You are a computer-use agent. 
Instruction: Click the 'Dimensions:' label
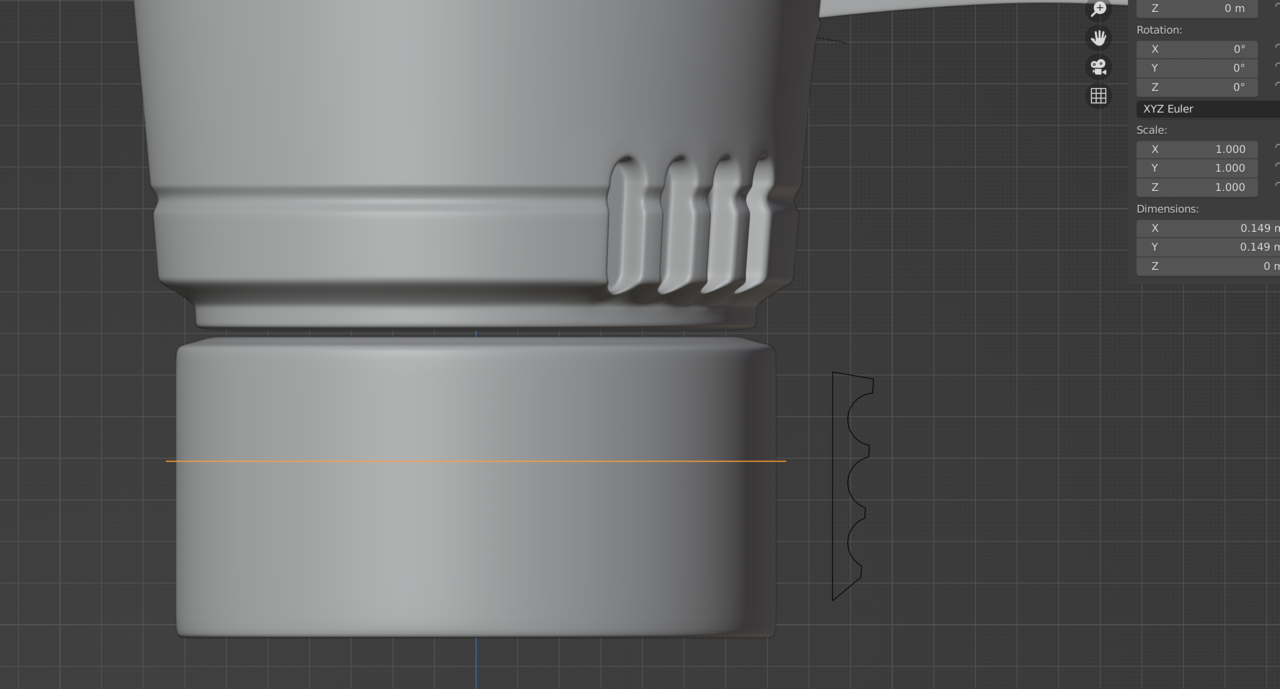1167,209
